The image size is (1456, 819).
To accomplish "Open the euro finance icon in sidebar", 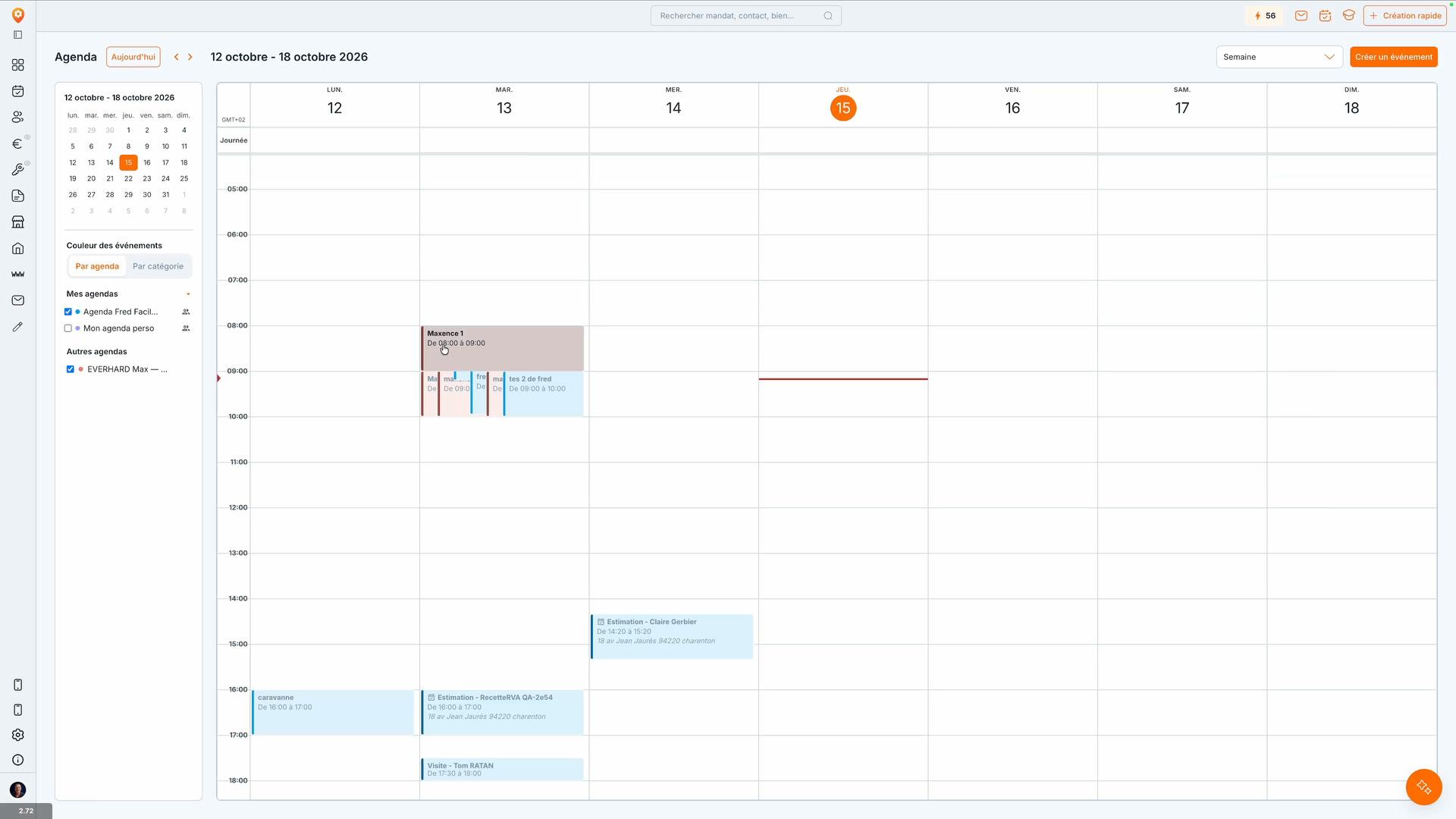I will (18, 143).
